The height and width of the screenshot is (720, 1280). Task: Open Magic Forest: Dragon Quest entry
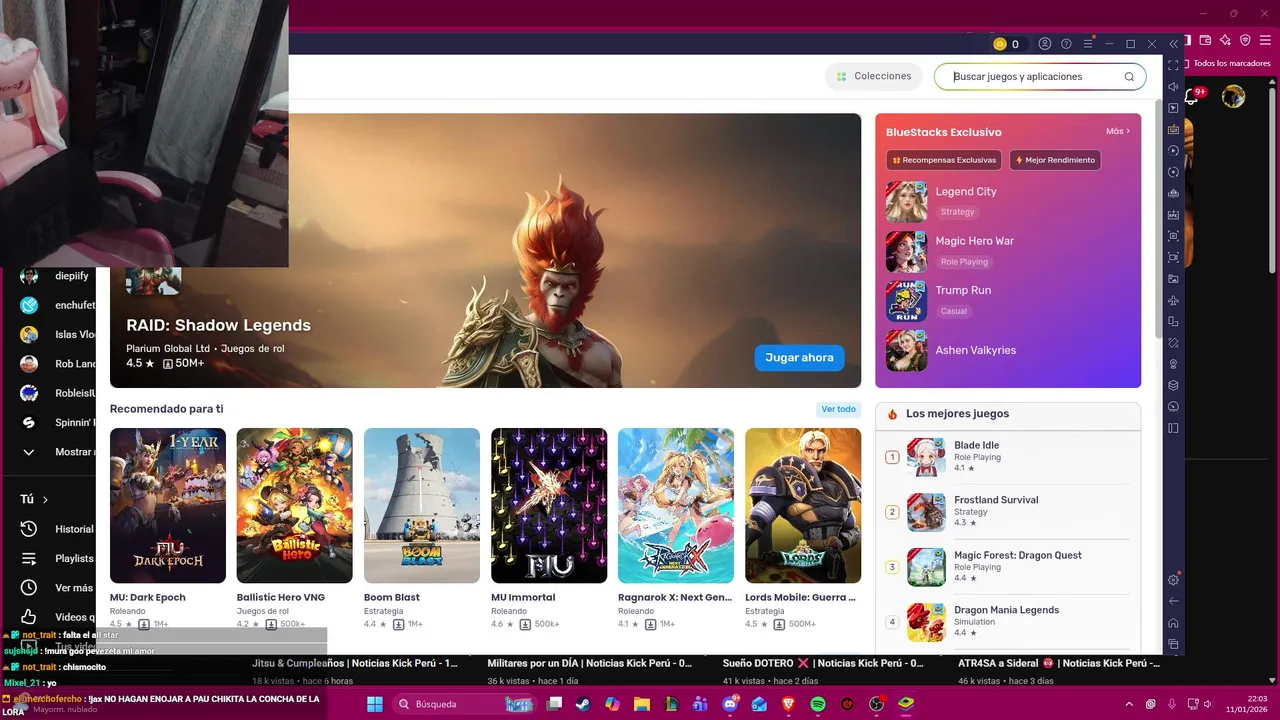pyautogui.click(x=1008, y=567)
